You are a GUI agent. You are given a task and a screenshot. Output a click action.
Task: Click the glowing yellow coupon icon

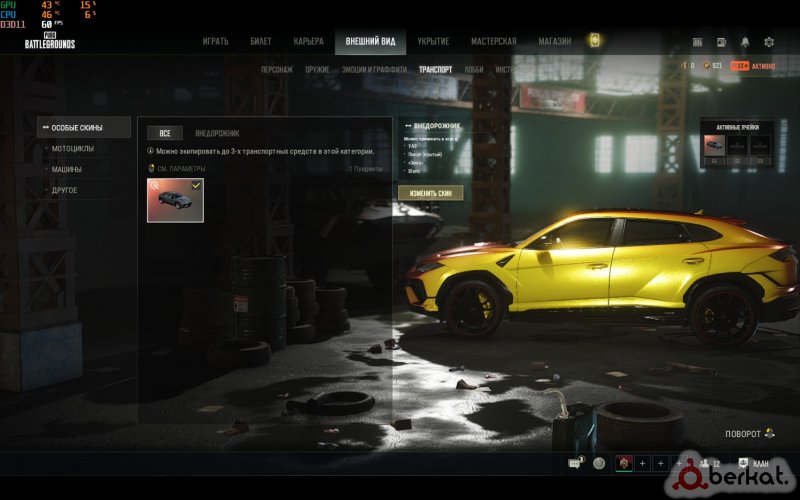pyautogui.click(x=594, y=41)
